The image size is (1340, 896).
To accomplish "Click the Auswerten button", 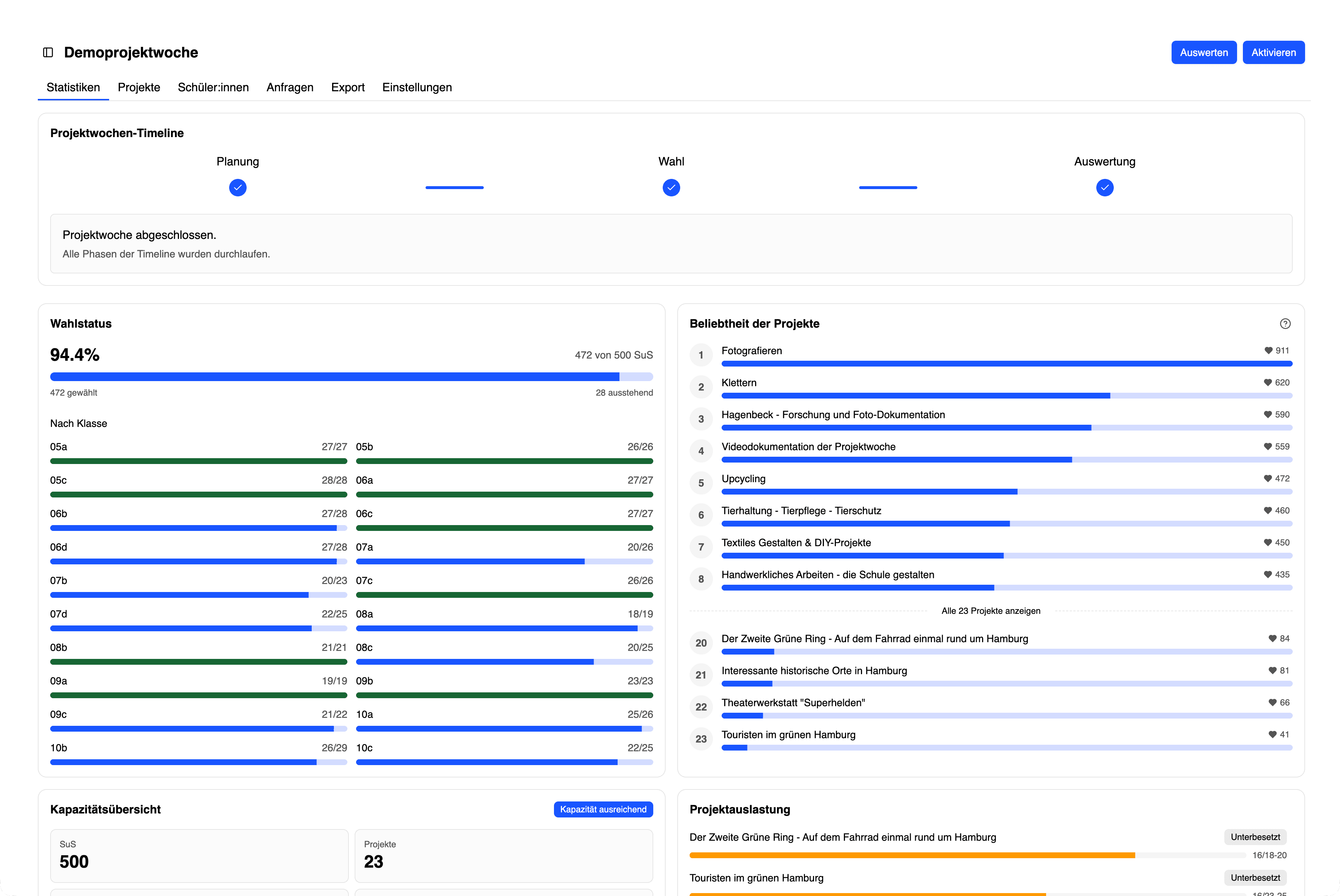I will 1204,53.
